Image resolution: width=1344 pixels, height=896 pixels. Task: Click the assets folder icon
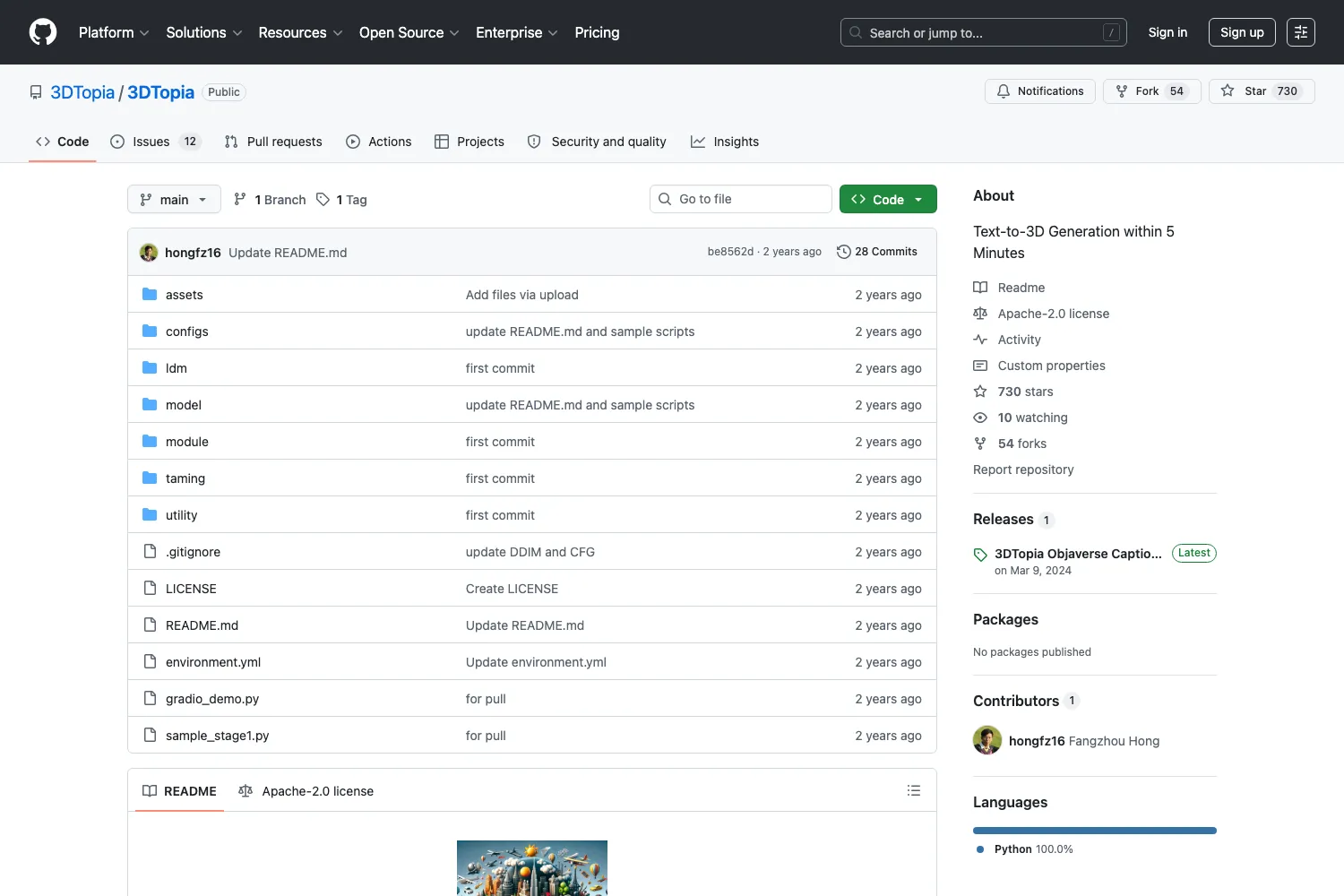click(x=150, y=294)
